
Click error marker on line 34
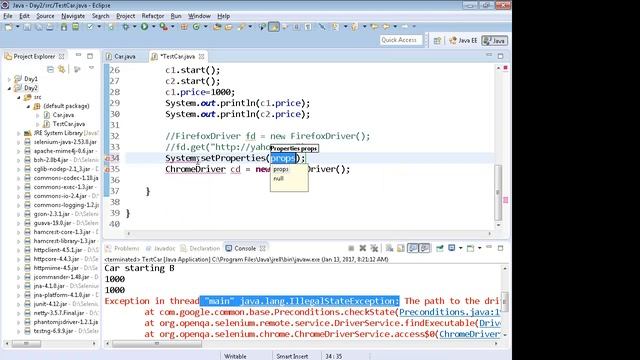click(107, 158)
